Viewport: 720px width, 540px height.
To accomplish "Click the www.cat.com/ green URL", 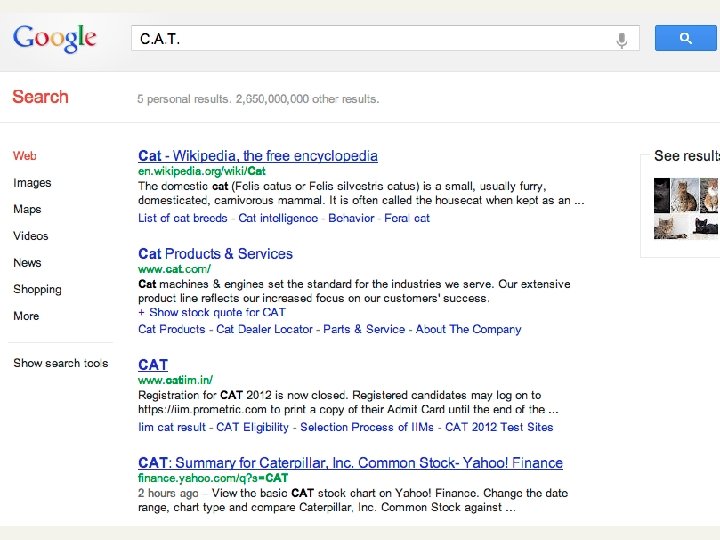I will pos(174,269).
